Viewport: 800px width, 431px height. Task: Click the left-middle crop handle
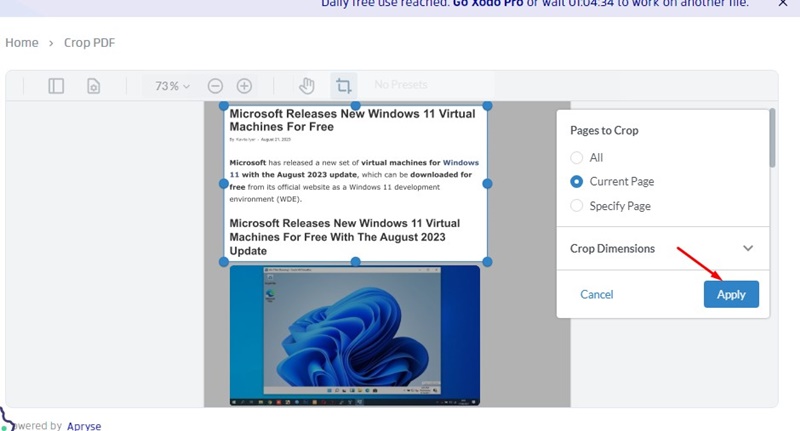pos(223,184)
